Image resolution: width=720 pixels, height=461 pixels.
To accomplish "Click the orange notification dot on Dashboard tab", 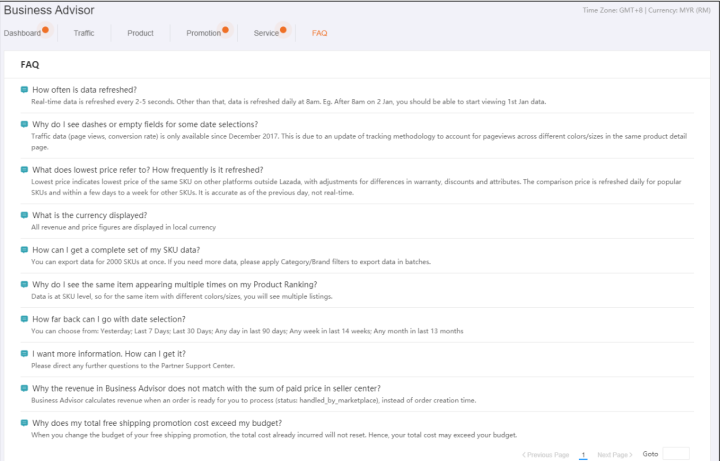I will pos(45,29).
